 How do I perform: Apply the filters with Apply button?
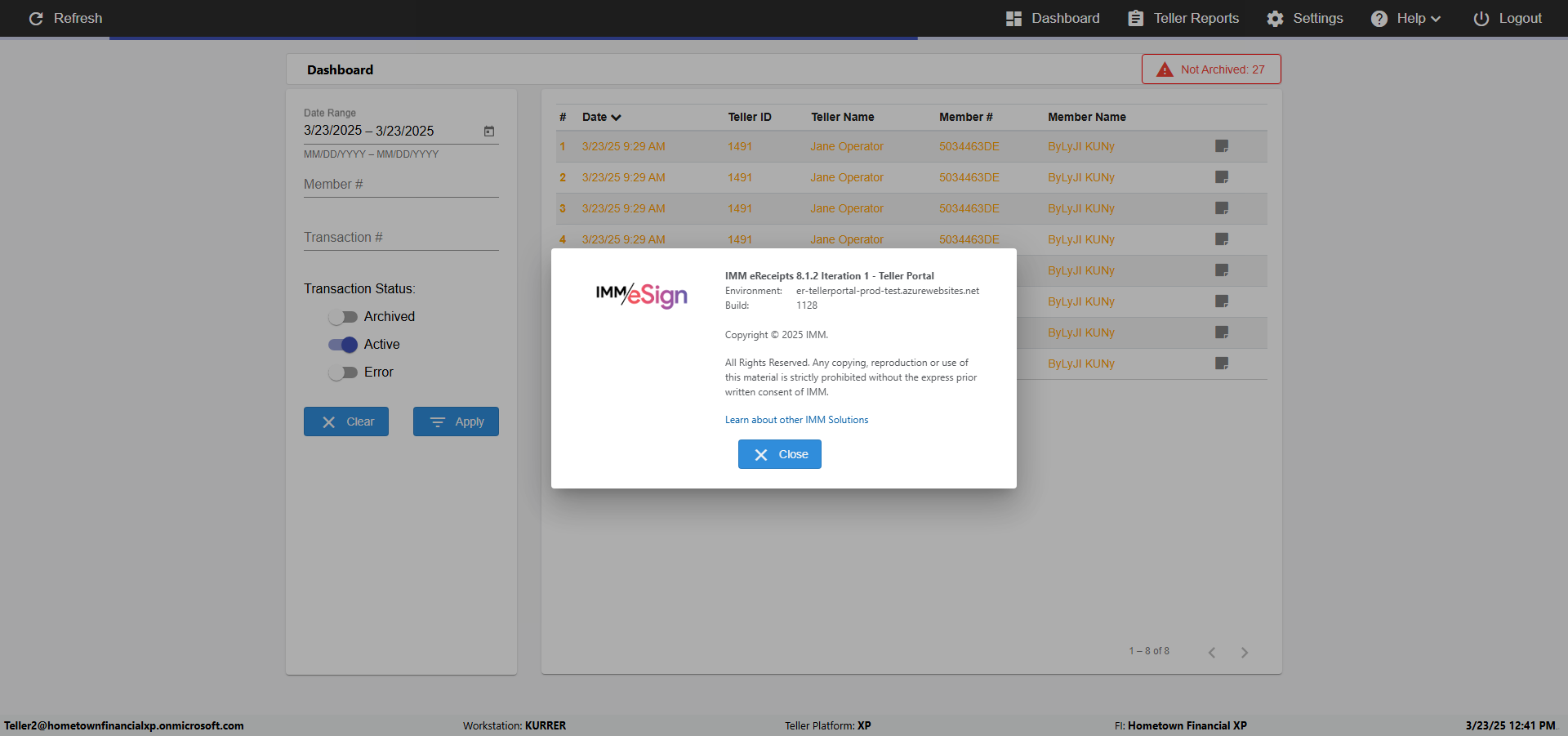[x=456, y=422]
